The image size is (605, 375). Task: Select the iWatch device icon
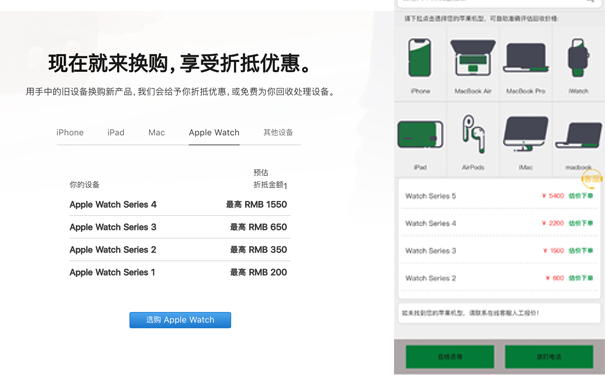pos(578,58)
